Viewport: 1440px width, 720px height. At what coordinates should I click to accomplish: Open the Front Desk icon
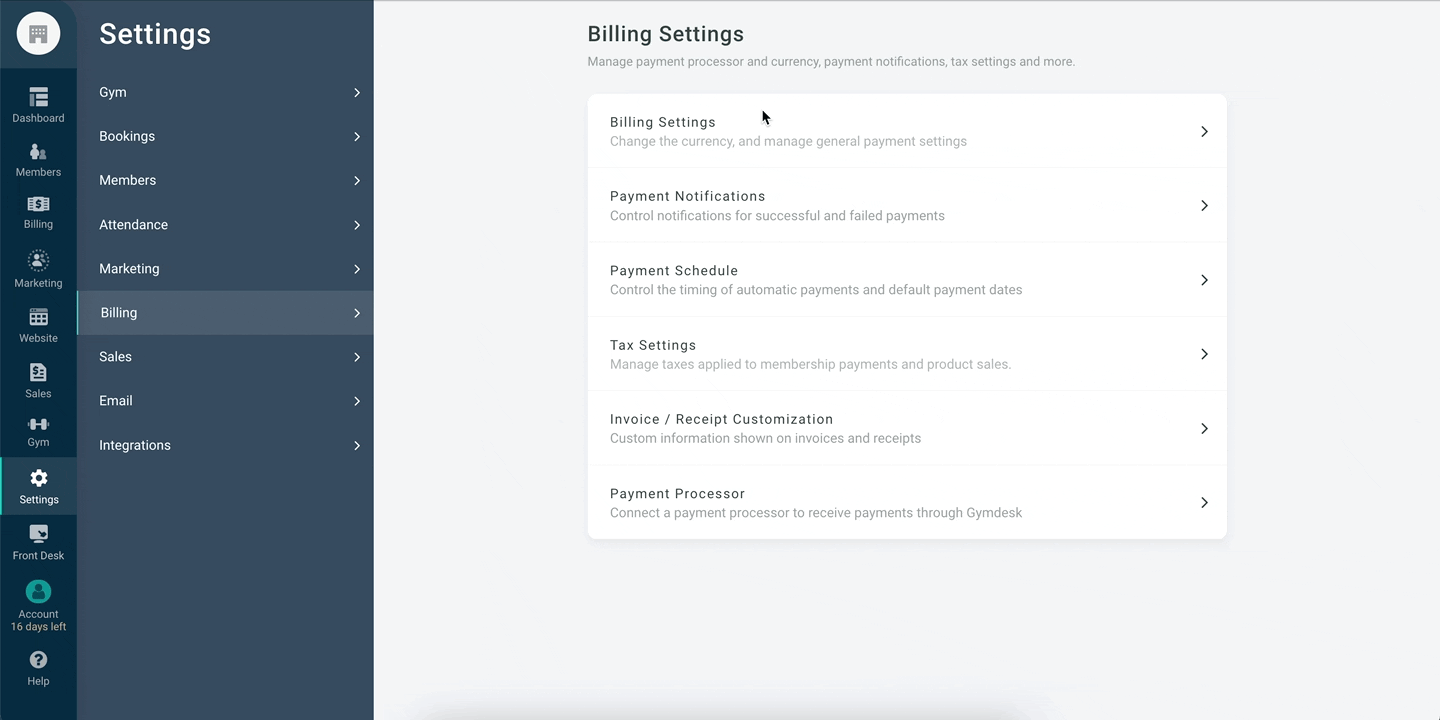(38, 535)
